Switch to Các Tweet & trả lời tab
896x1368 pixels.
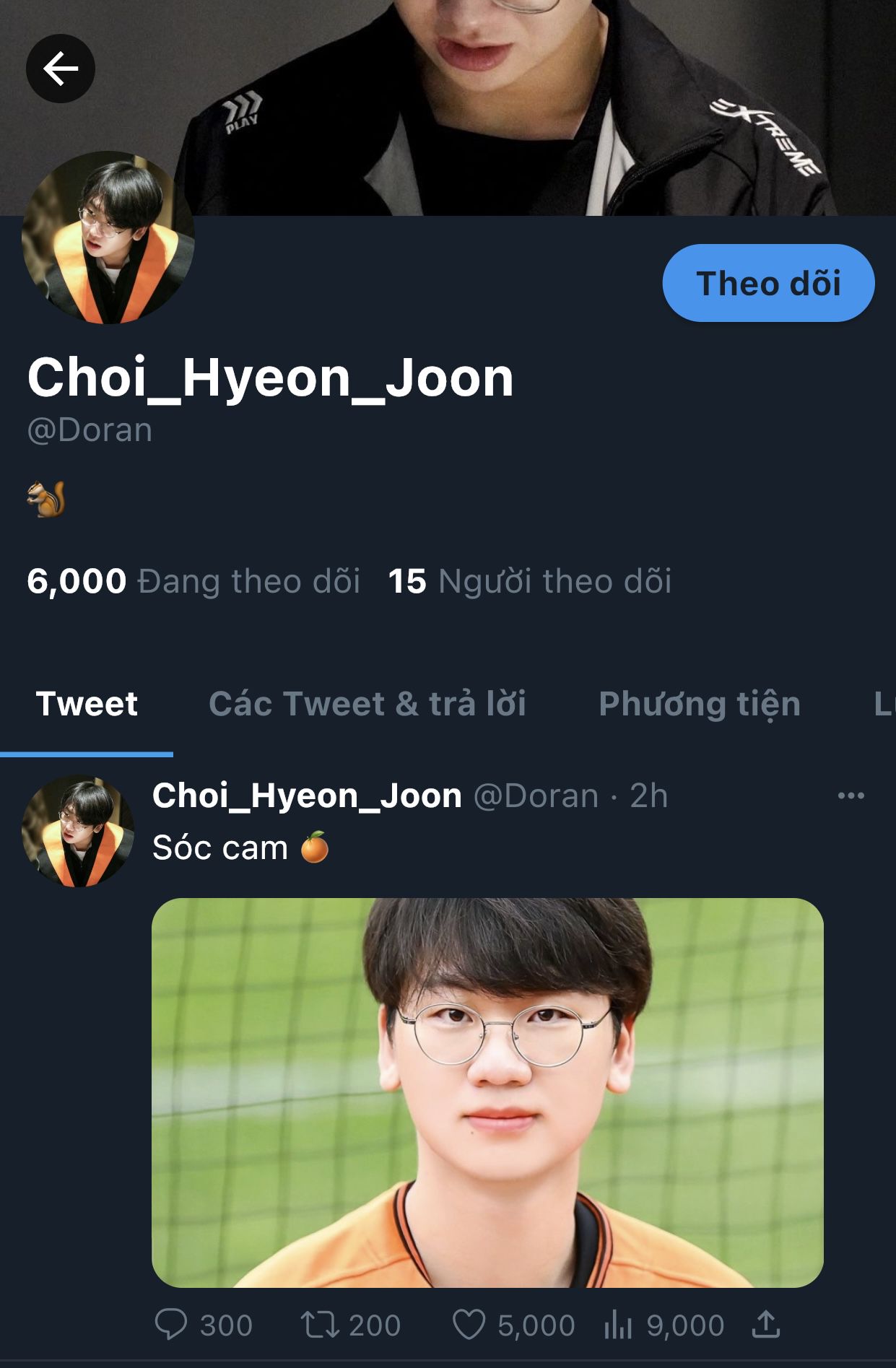pyautogui.click(x=367, y=704)
